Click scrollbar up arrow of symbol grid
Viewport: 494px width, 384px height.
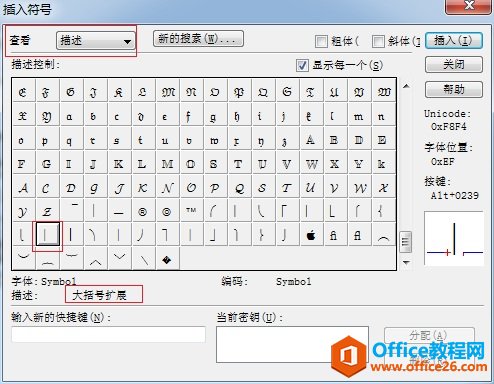[x=406, y=86]
